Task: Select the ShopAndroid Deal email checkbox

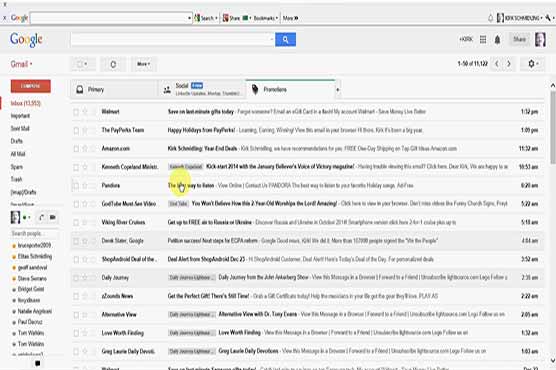Action: pos(76,260)
